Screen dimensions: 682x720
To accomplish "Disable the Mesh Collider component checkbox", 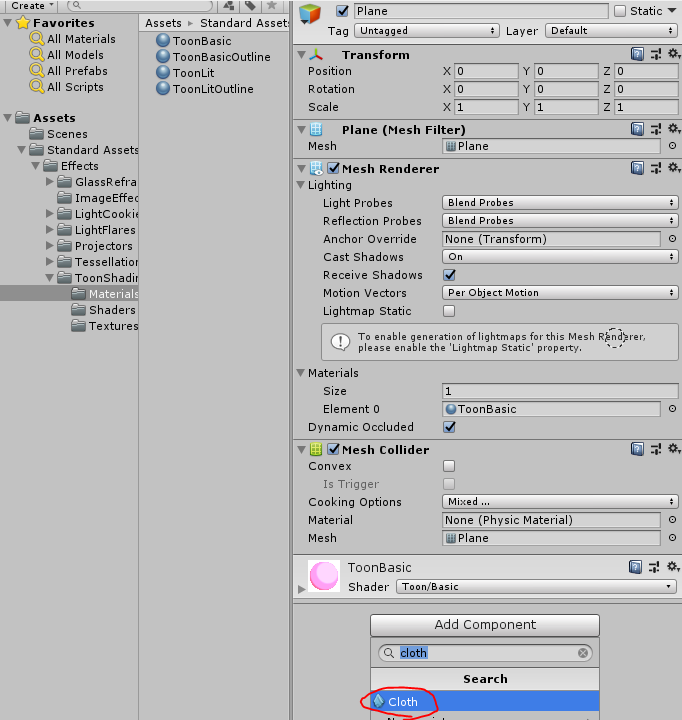I will click(333, 449).
